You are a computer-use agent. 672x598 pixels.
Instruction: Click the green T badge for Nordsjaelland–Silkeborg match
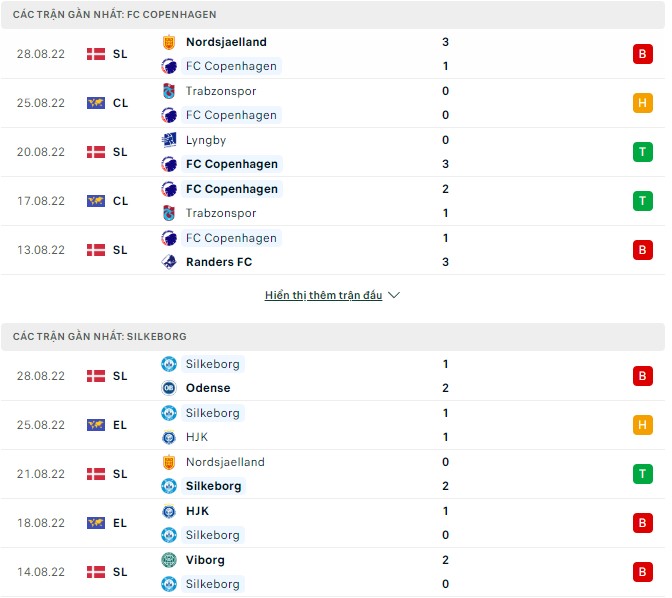(x=641, y=474)
